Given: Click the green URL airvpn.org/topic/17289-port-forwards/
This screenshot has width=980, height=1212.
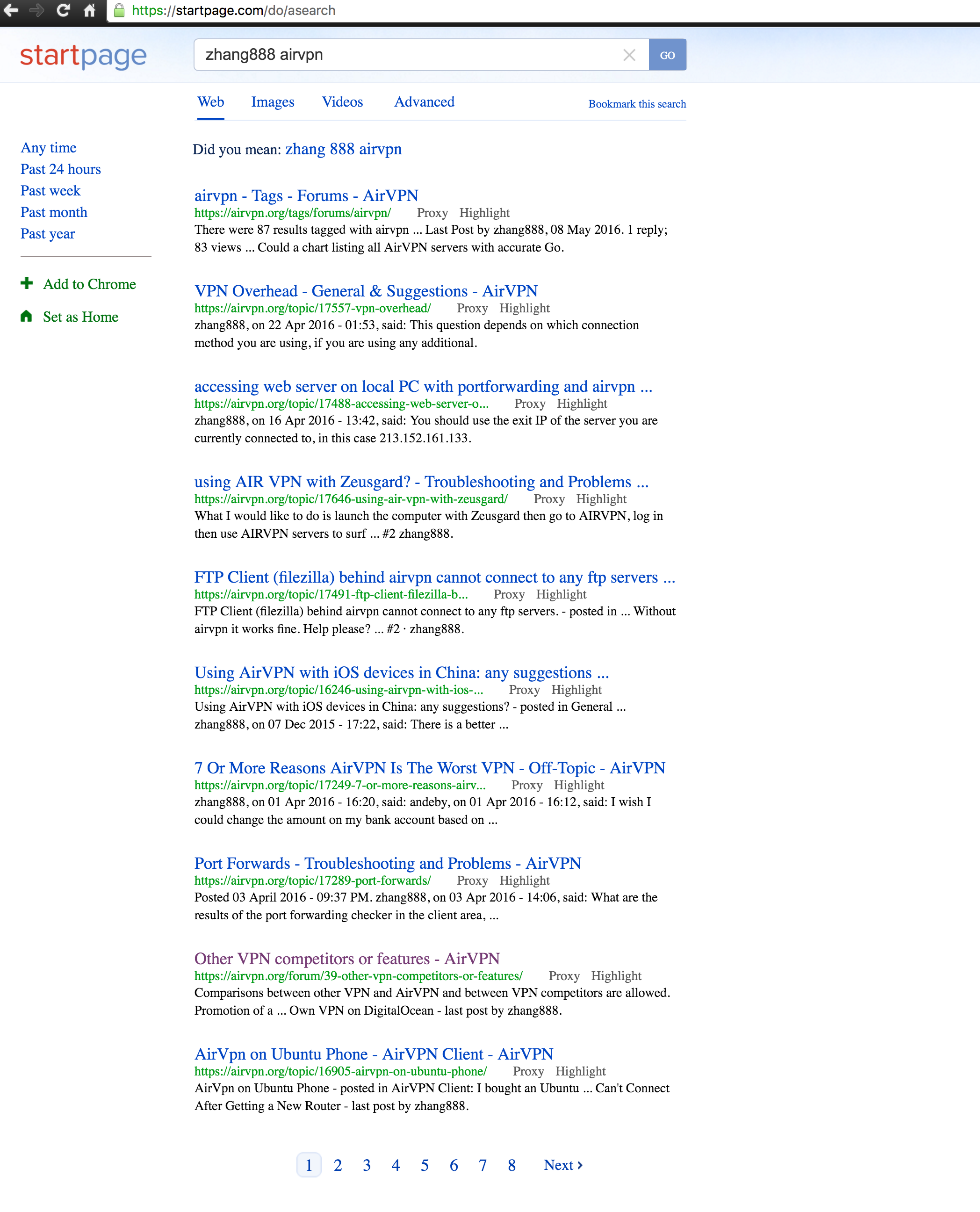Looking at the screenshot, I should 312,880.
